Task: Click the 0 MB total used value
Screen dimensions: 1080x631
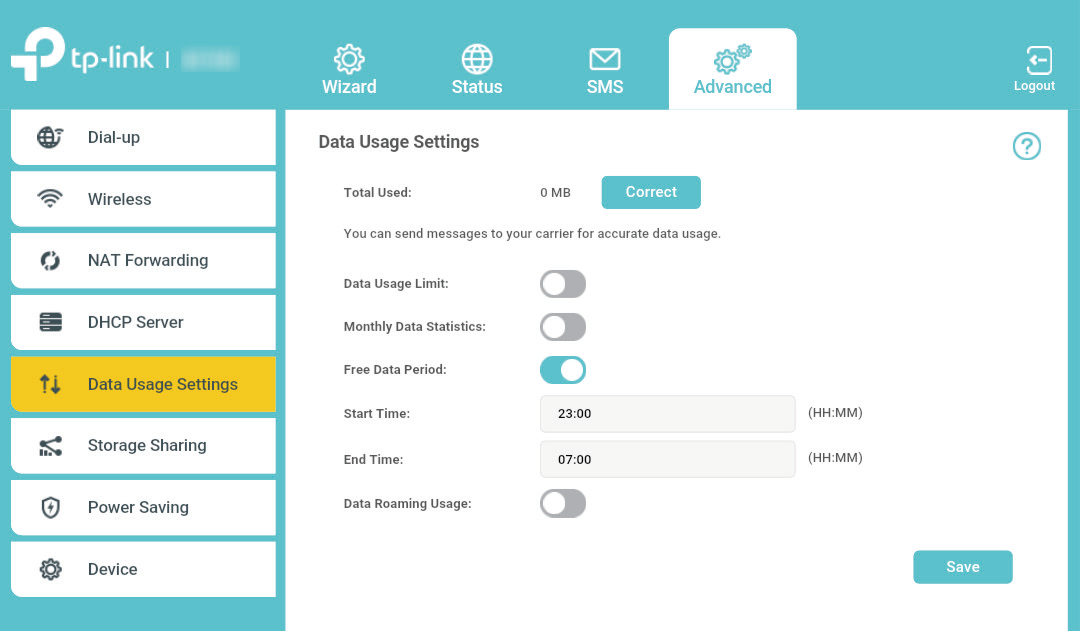Action: pos(555,193)
